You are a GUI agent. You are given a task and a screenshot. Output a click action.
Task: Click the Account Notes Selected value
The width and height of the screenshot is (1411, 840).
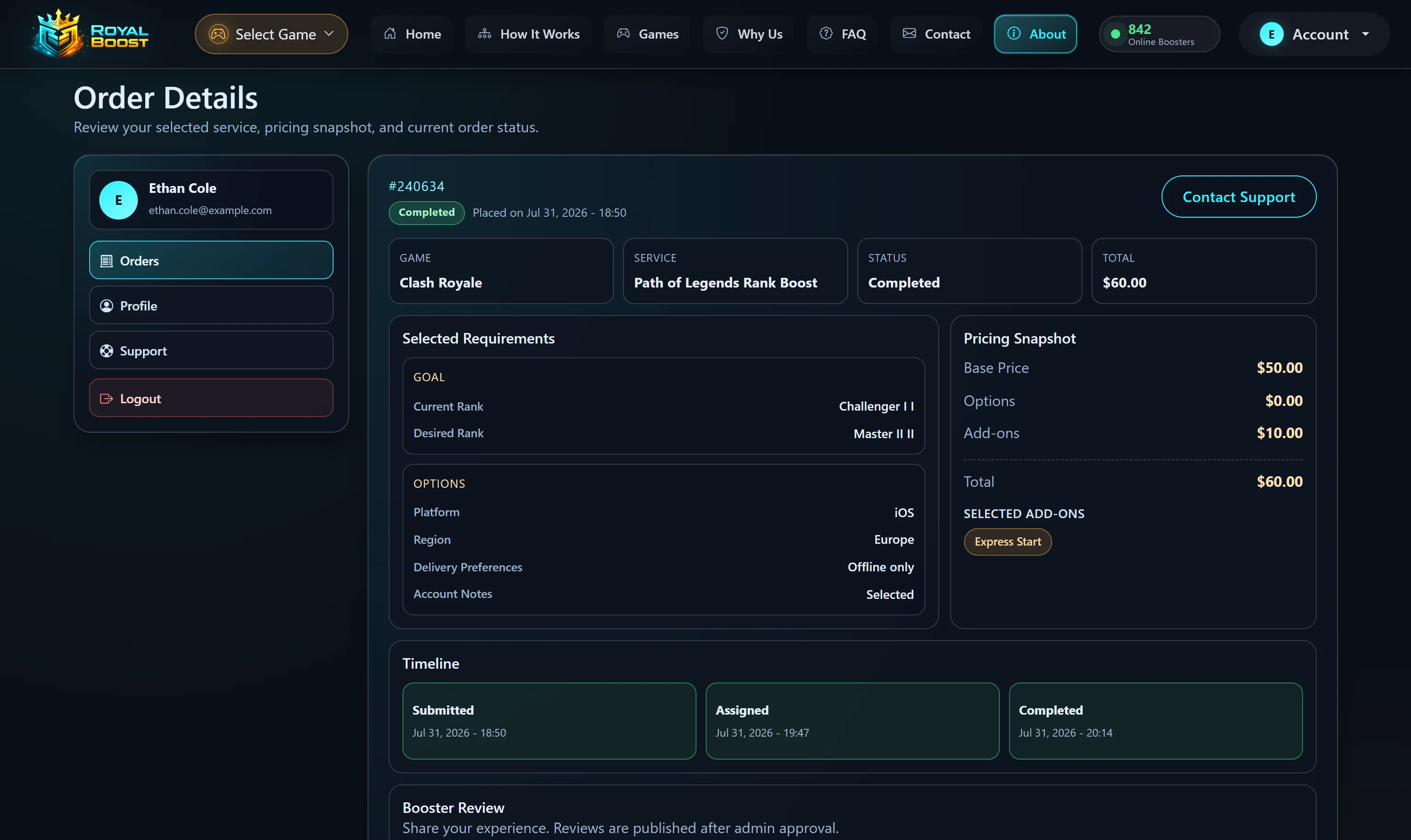click(x=890, y=594)
